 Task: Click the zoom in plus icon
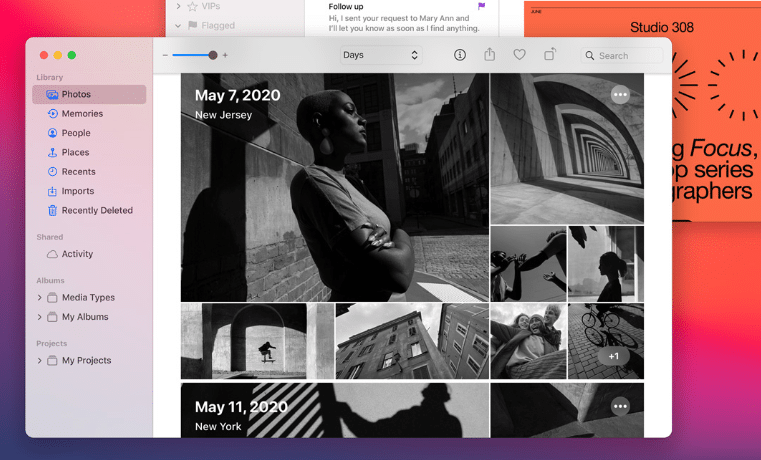point(225,55)
